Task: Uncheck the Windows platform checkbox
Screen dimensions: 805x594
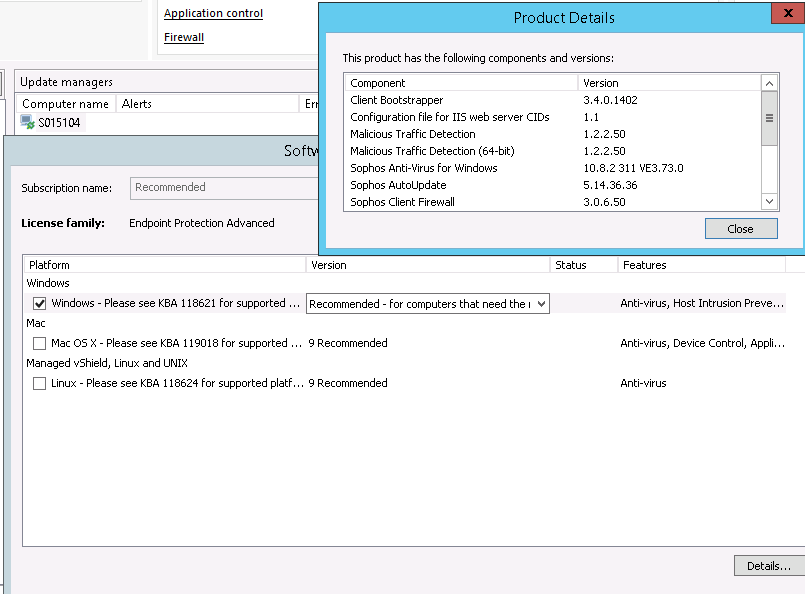Action: 40,303
